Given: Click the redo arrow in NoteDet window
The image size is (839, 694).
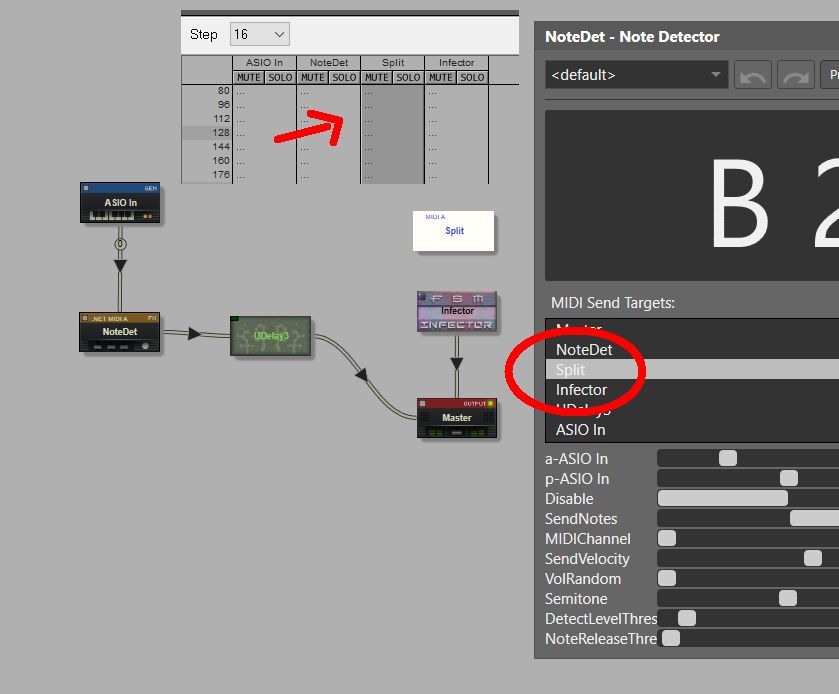Looking at the screenshot, I should pos(795,75).
